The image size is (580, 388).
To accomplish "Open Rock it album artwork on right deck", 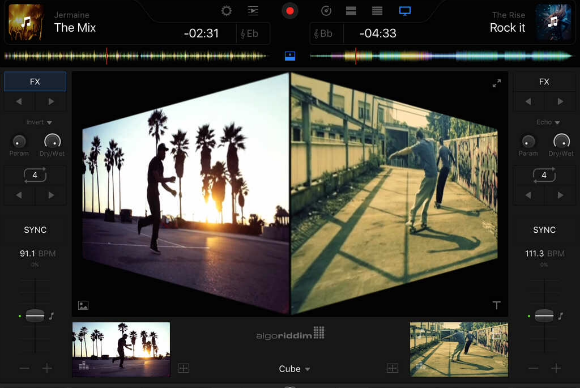I will coord(553,23).
